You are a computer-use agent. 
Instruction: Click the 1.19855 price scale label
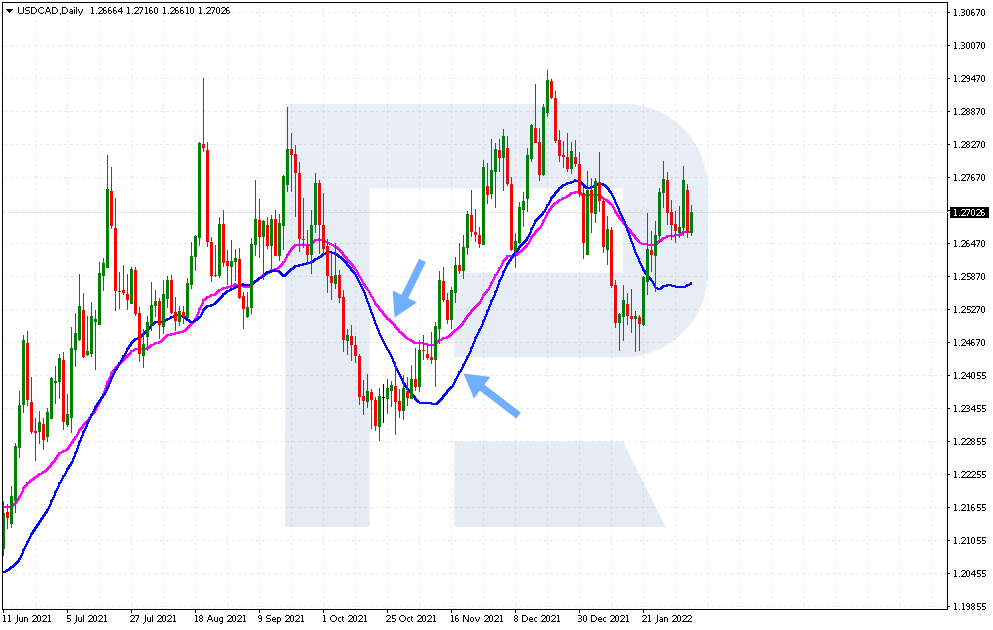969,607
